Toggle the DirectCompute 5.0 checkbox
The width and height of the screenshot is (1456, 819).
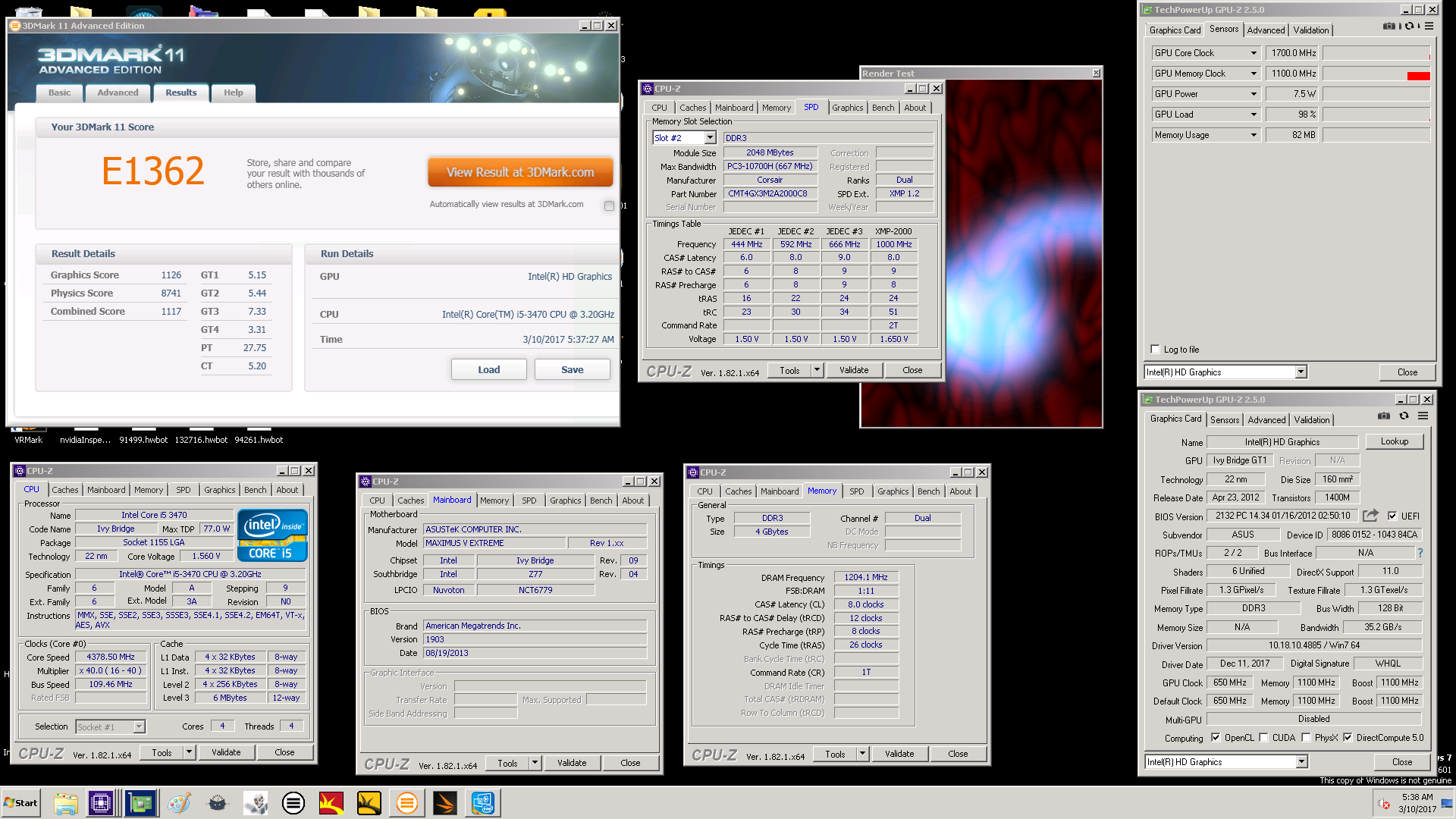pos(1348,737)
